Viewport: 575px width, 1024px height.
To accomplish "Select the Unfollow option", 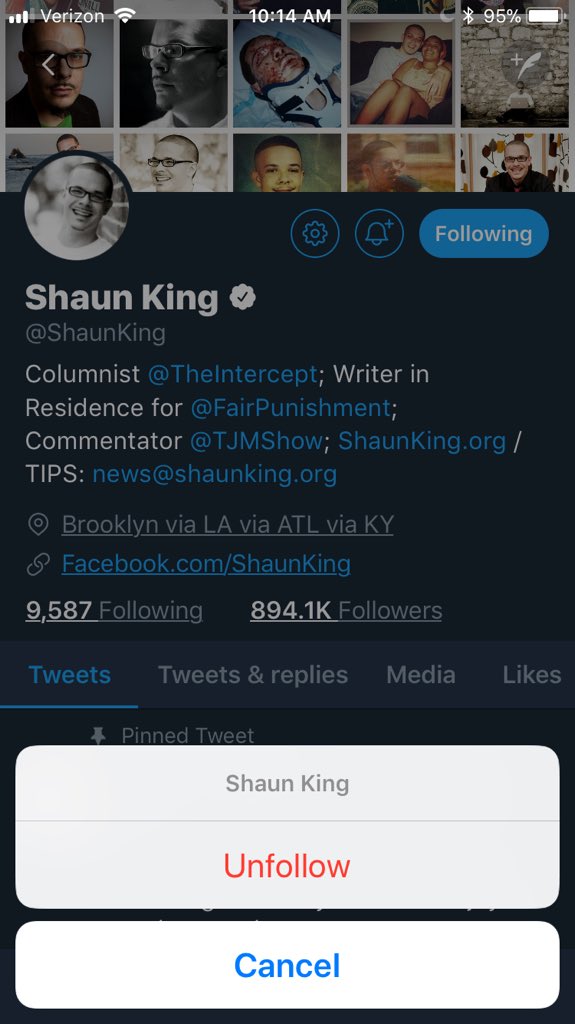I will 288,865.
